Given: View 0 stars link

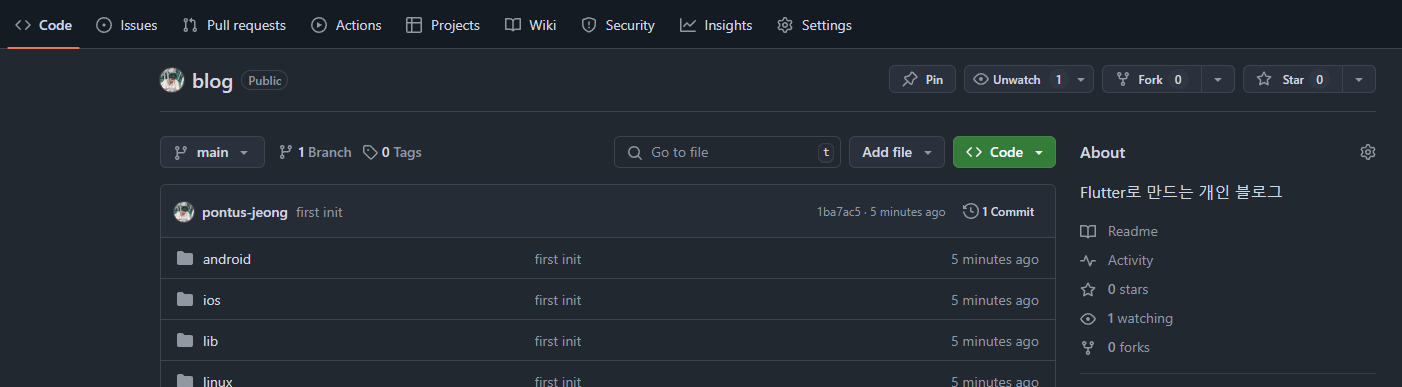Looking at the screenshot, I should point(1128,289).
